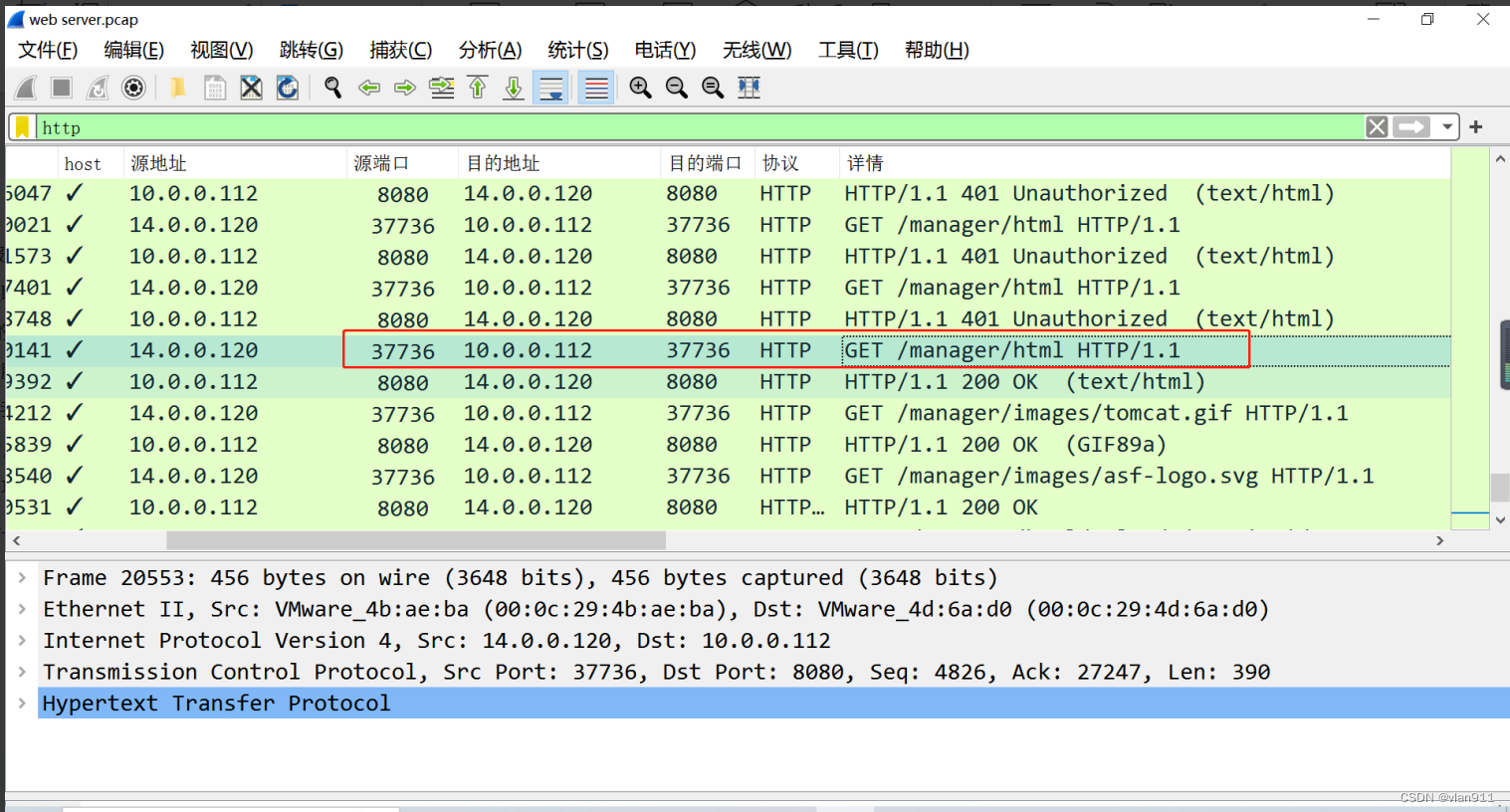1510x812 pixels.
Task: Open the 无线(W) menu
Action: click(757, 50)
